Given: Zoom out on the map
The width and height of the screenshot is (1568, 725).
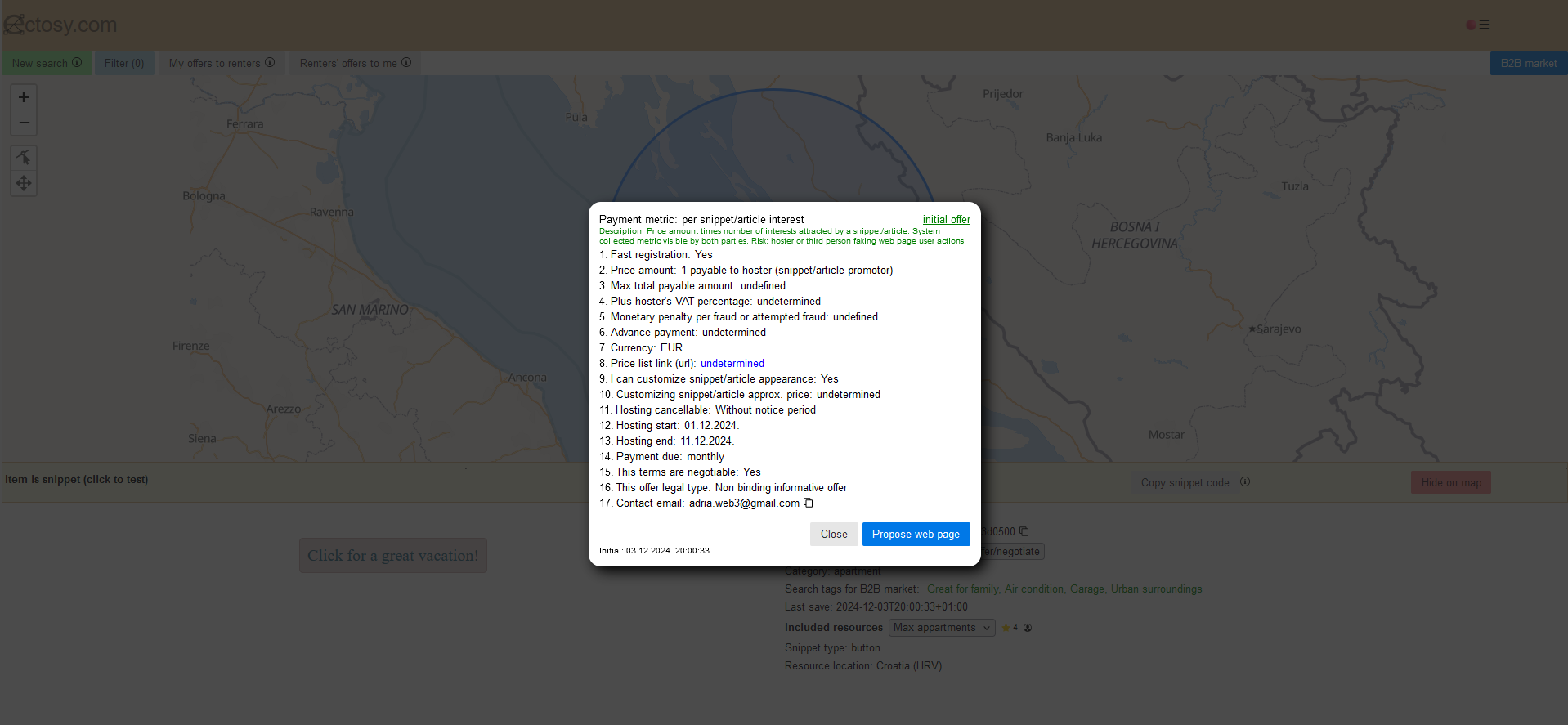Looking at the screenshot, I should [x=24, y=123].
